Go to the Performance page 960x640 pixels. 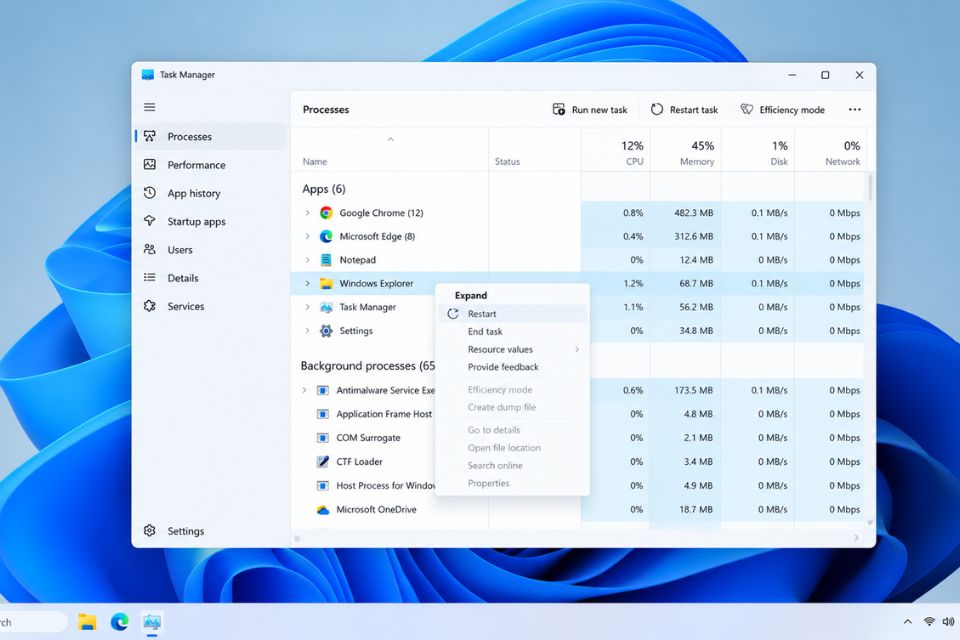pyautogui.click(x=211, y=164)
